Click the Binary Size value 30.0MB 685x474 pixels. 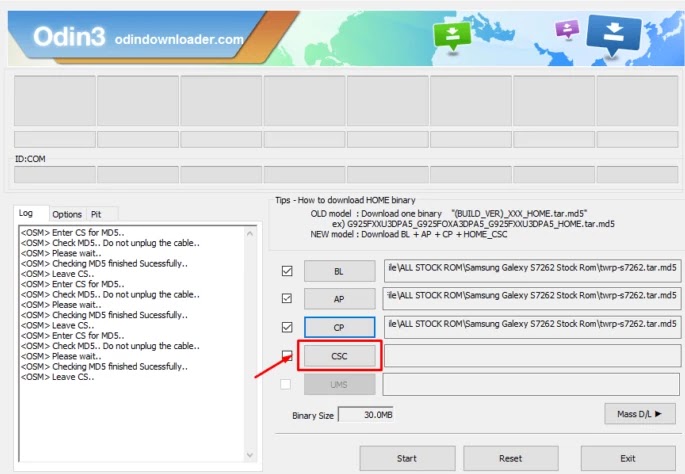[366, 415]
